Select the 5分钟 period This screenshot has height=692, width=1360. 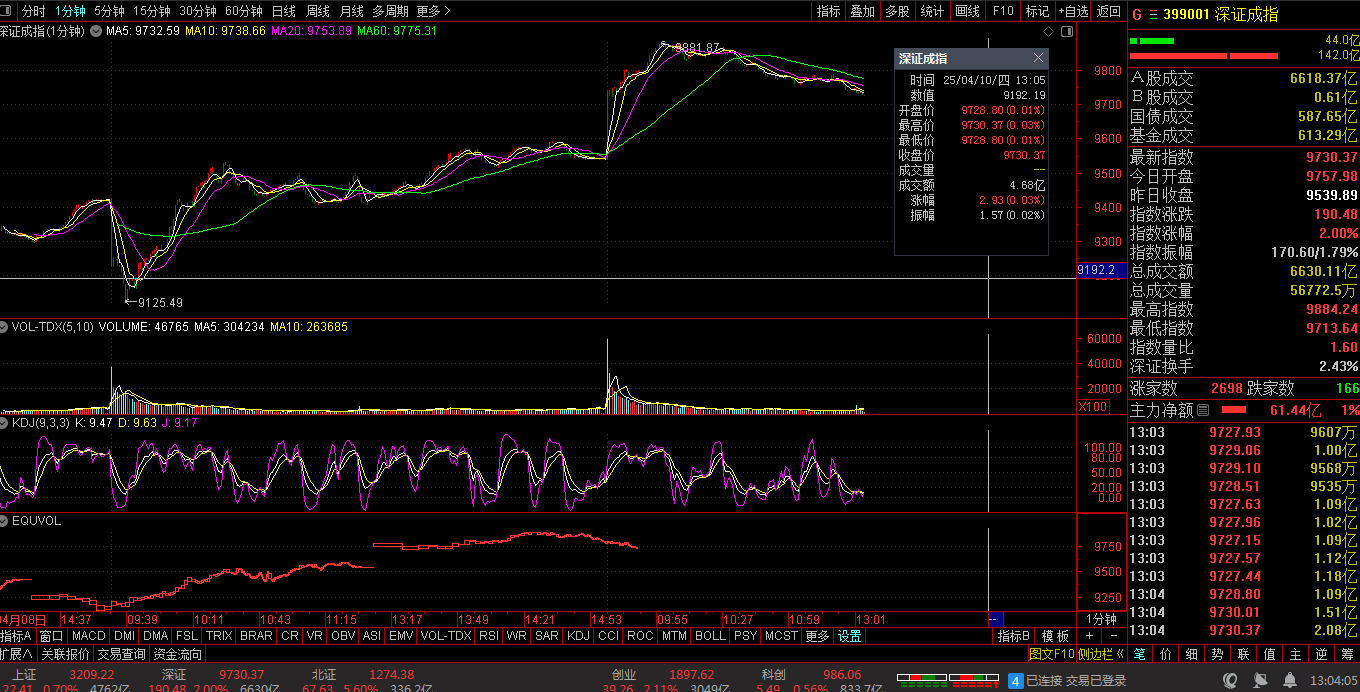tap(109, 11)
